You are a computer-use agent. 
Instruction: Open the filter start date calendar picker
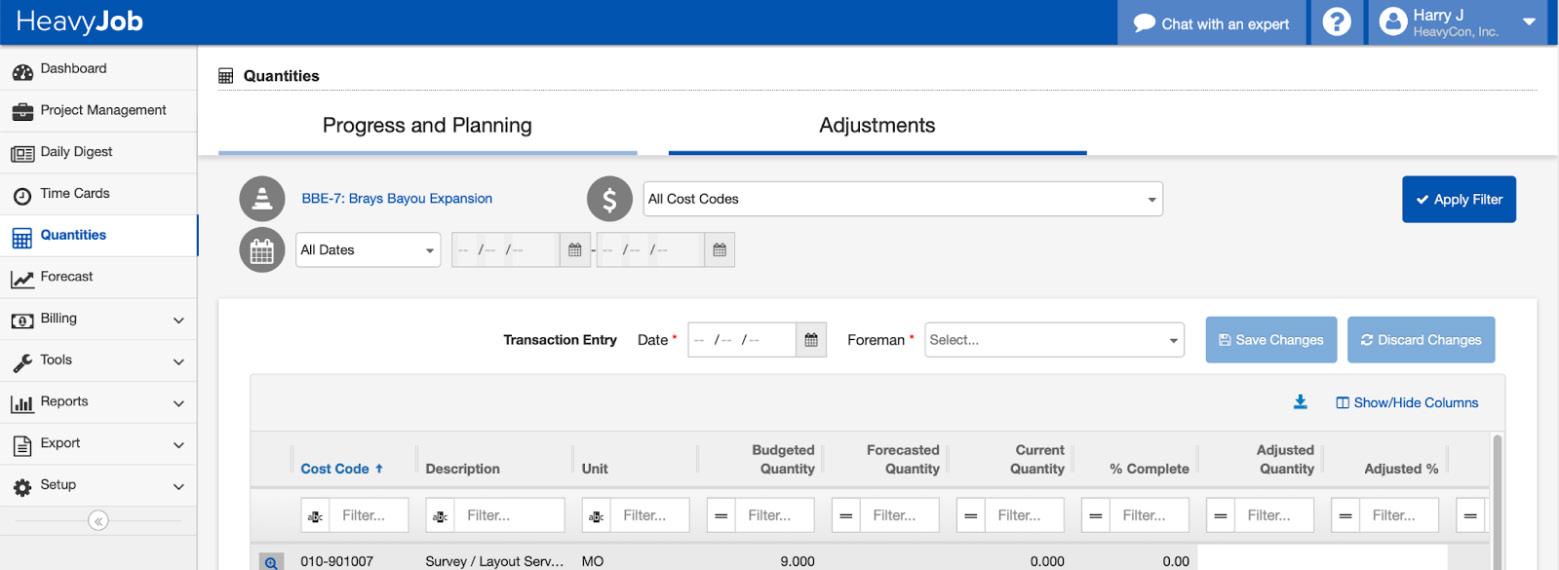574,250
